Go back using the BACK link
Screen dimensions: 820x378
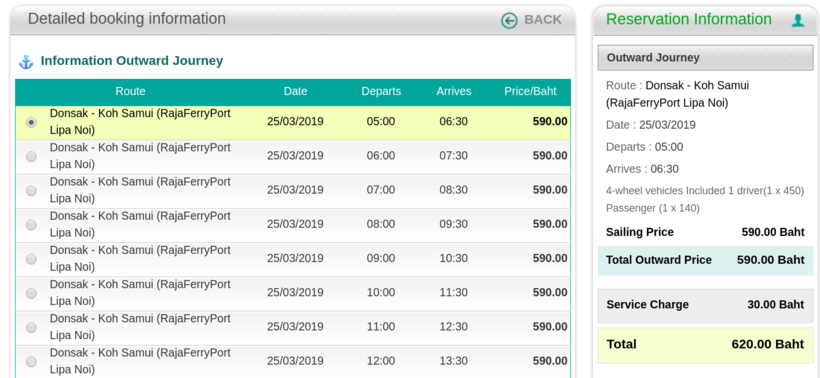point(543,20)
